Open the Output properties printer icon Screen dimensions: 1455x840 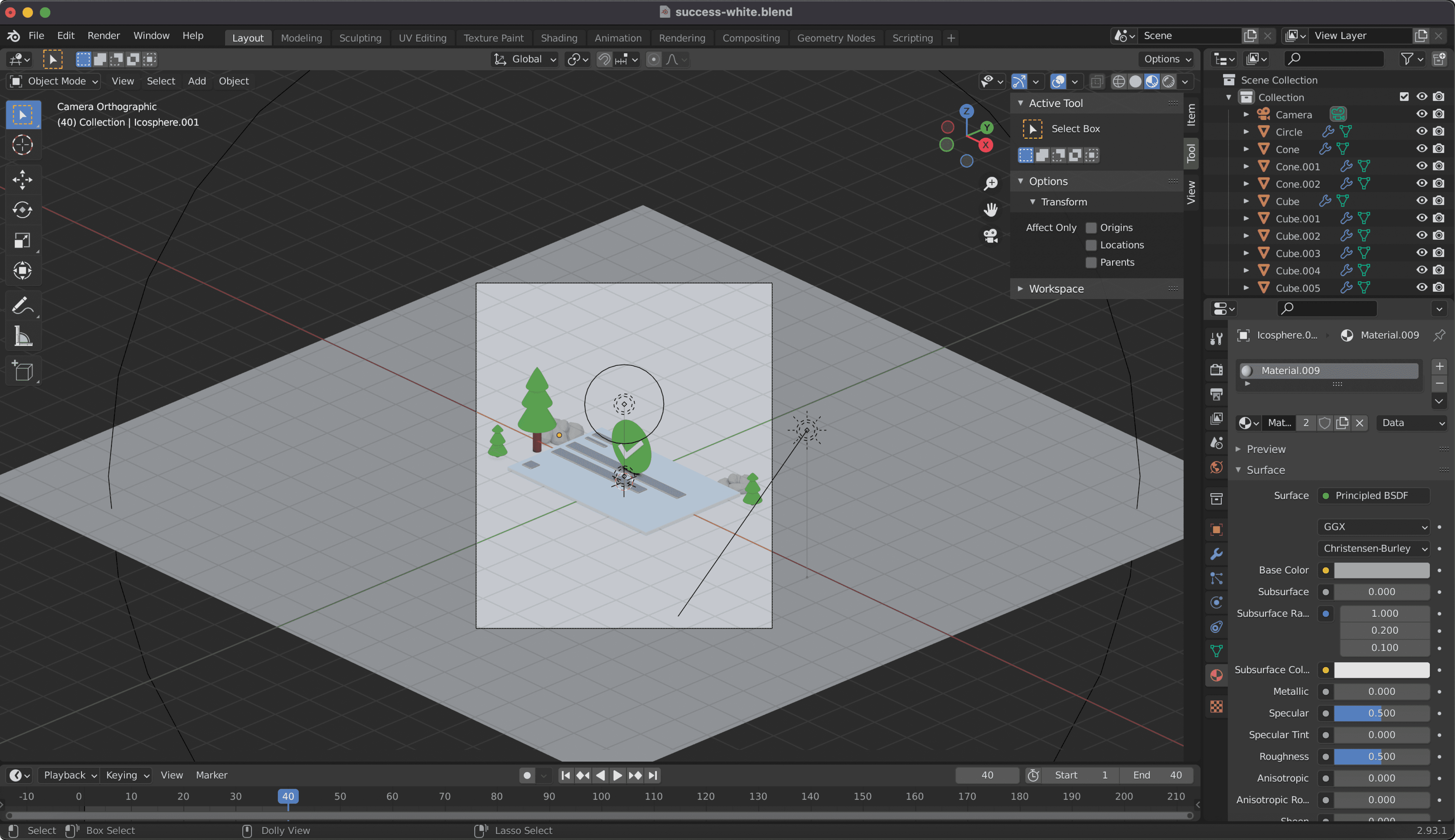(x=1216, y=395)
